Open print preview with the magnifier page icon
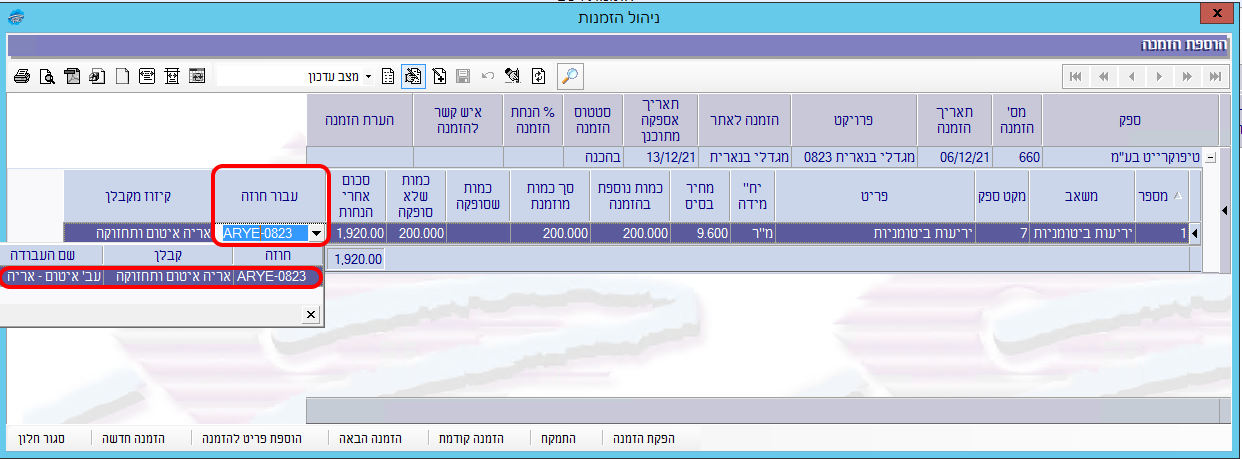 46,76
